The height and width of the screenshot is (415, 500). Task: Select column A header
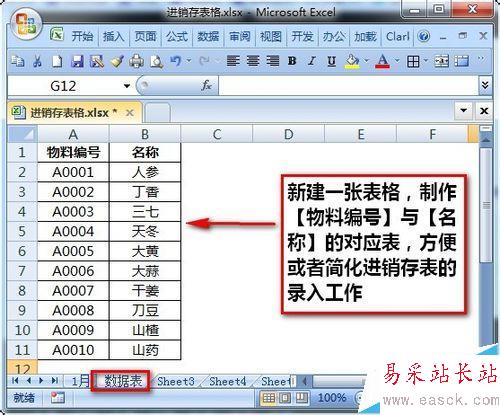pos(73,134)
